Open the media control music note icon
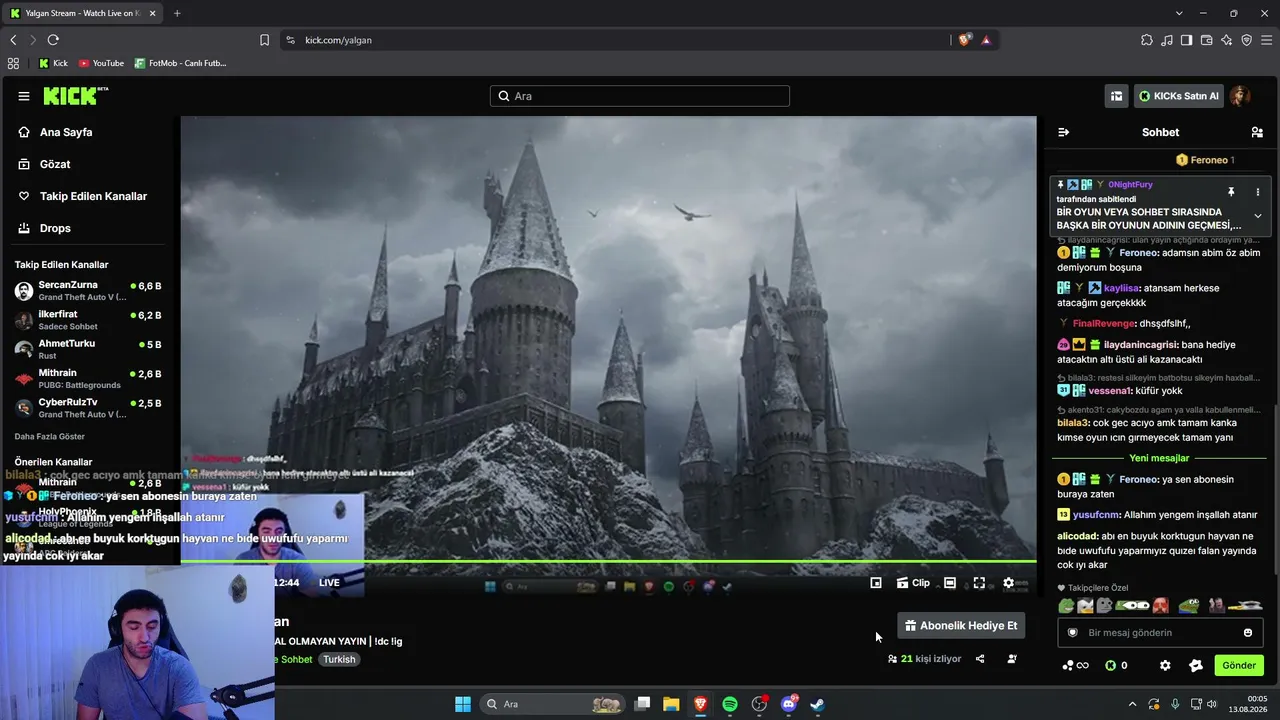 (1167, 40)
